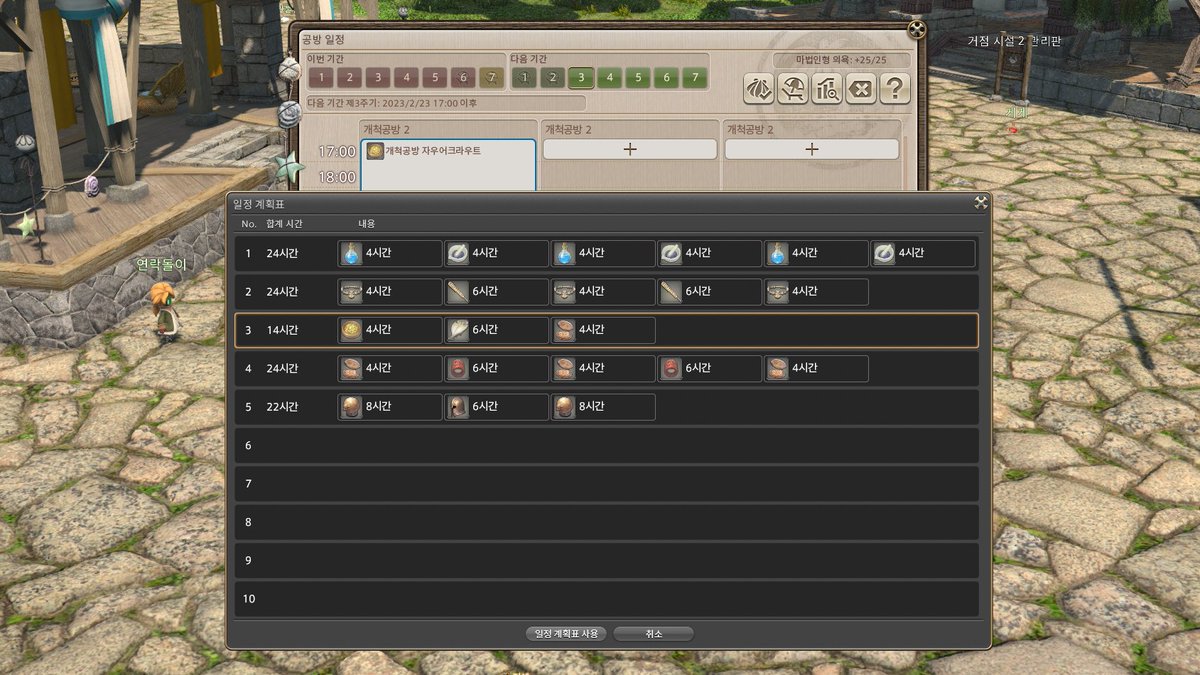Click the beach umbrella rest day icon

(x=792, y=89)
